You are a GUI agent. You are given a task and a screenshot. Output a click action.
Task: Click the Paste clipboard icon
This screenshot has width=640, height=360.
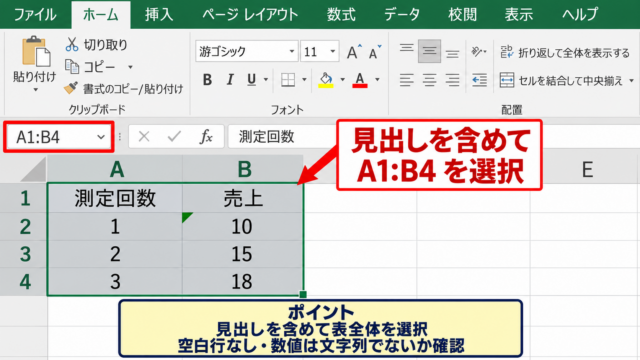click(36, 51)
